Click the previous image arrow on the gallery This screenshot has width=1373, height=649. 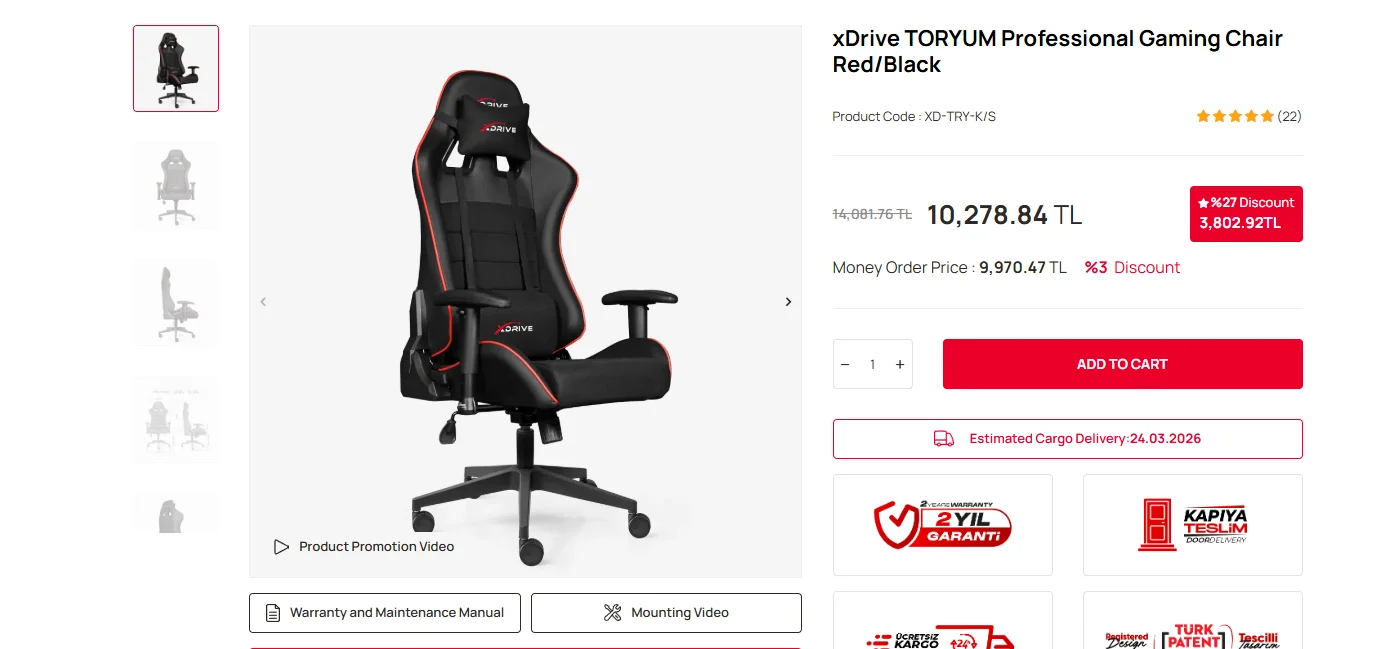[x=263, y=302]
